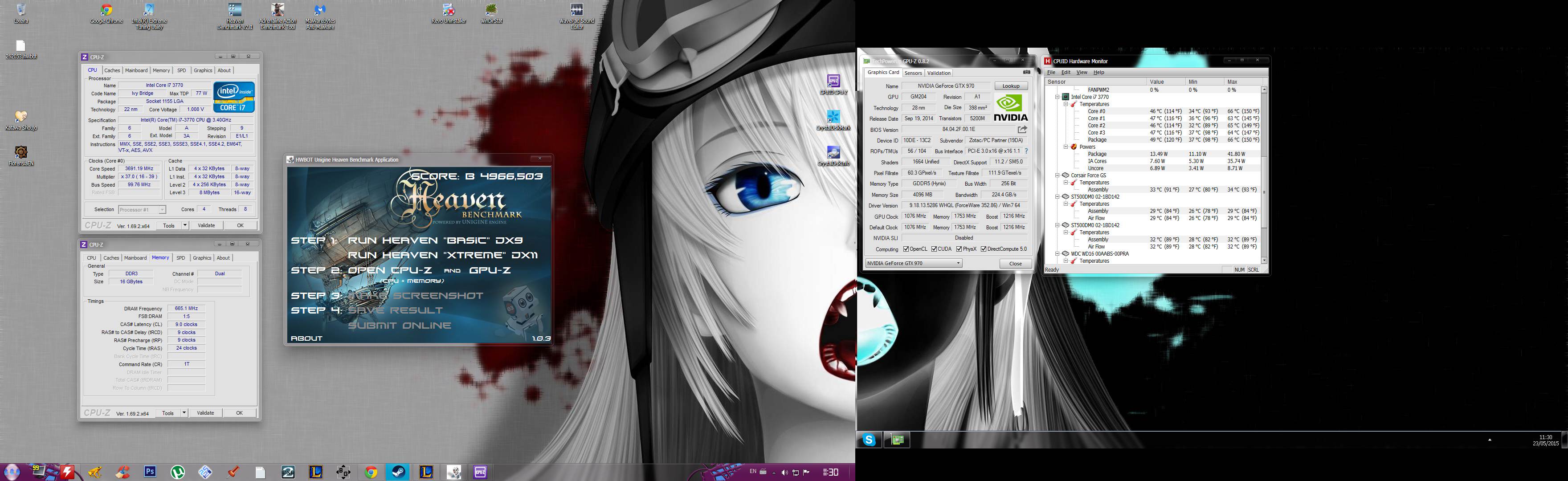This screenshot has width=1568, height=481.
Task: Click the Windows Start orb
Action: [12, 472]
